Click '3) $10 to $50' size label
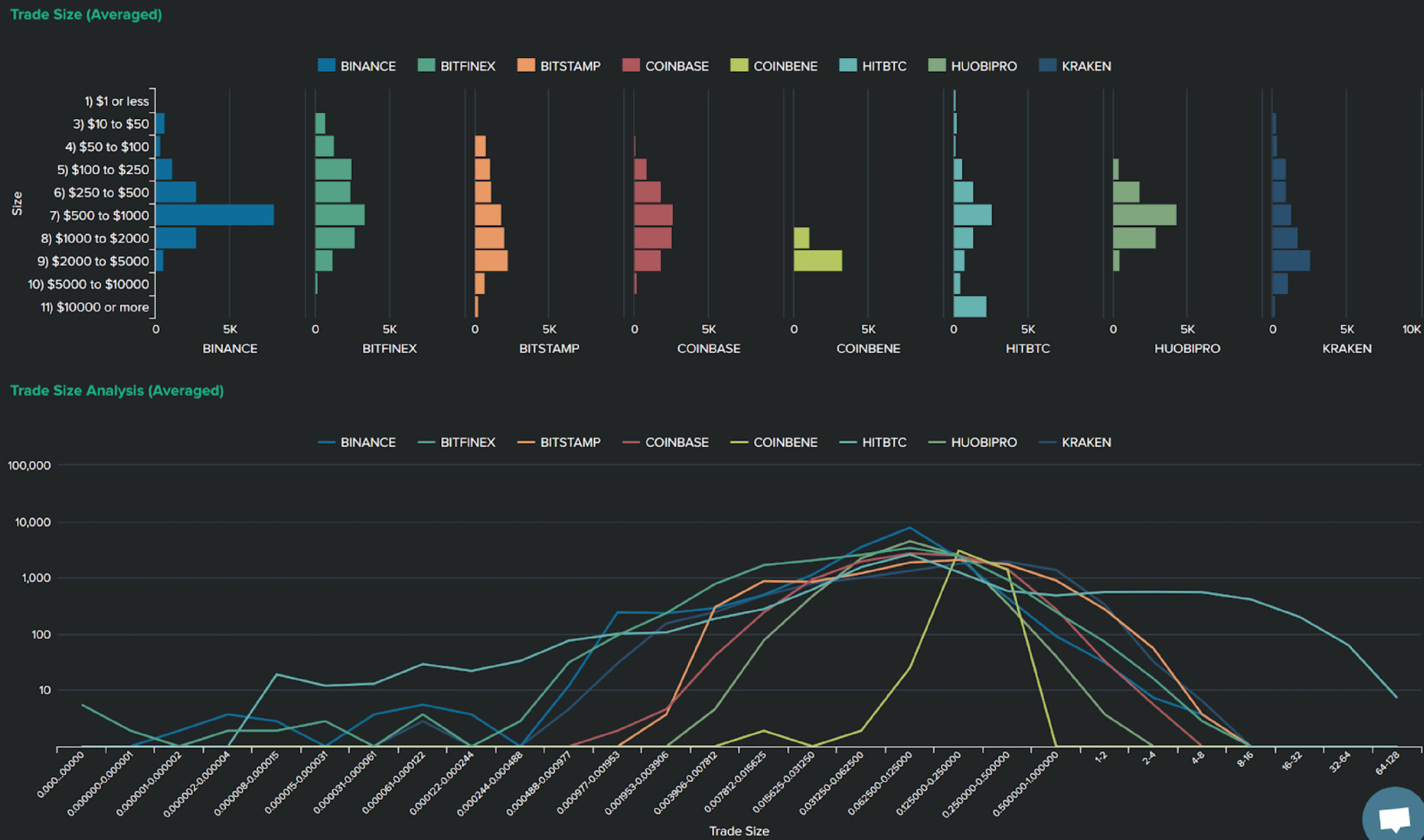Viewport: 1424px width, 840px height. click(111, 124)
